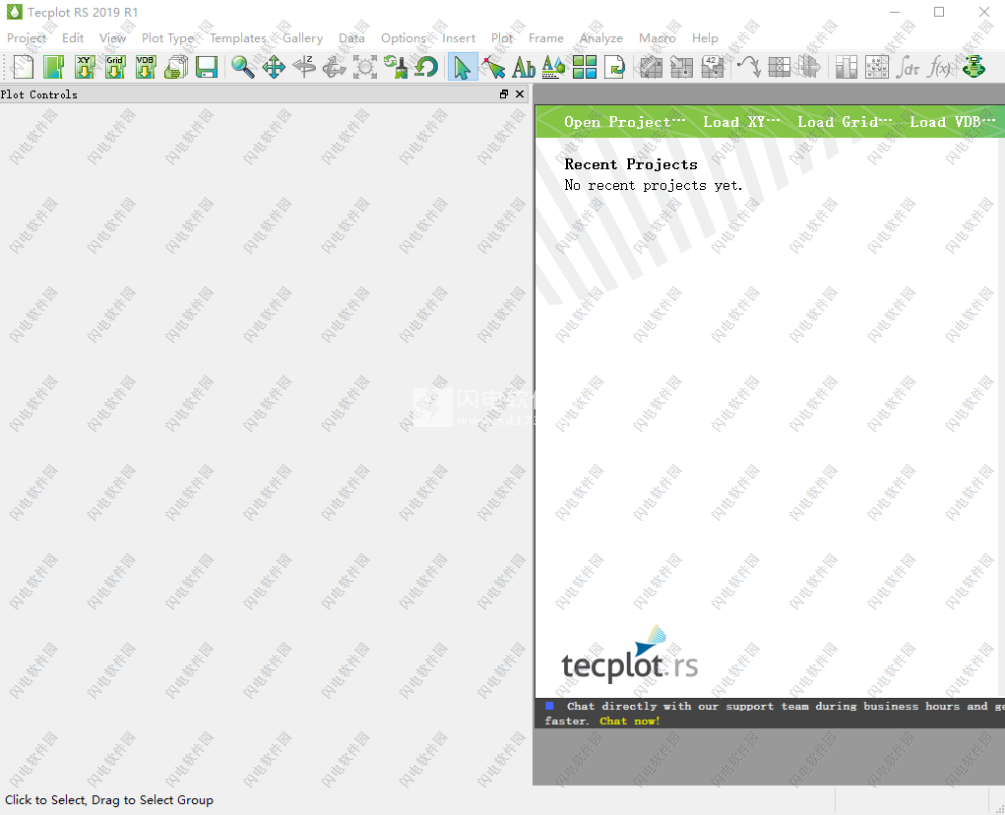Open the Help menu

705,38
